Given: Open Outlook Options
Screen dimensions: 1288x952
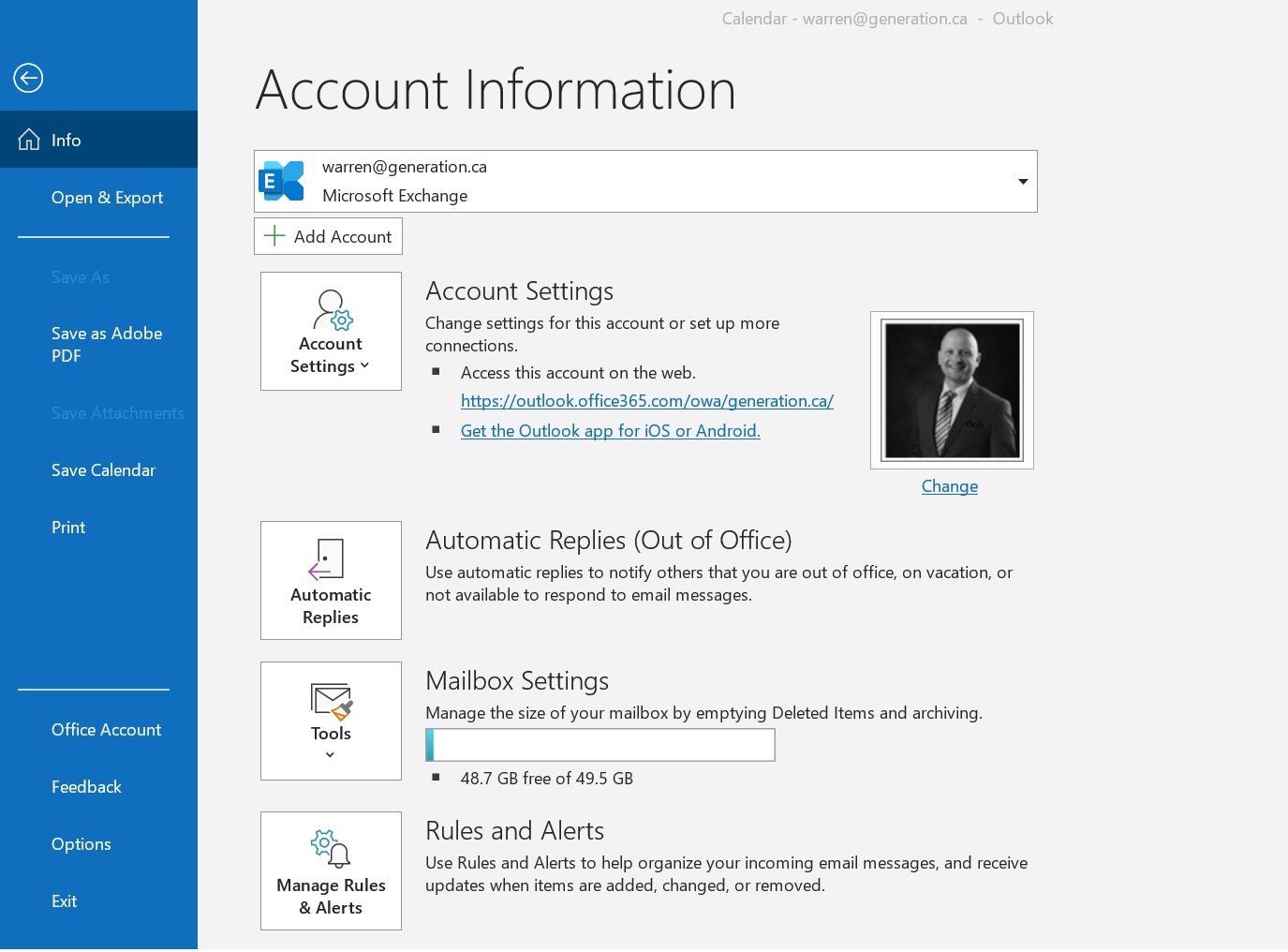Looking at the screenshot, I should [81, 844].
